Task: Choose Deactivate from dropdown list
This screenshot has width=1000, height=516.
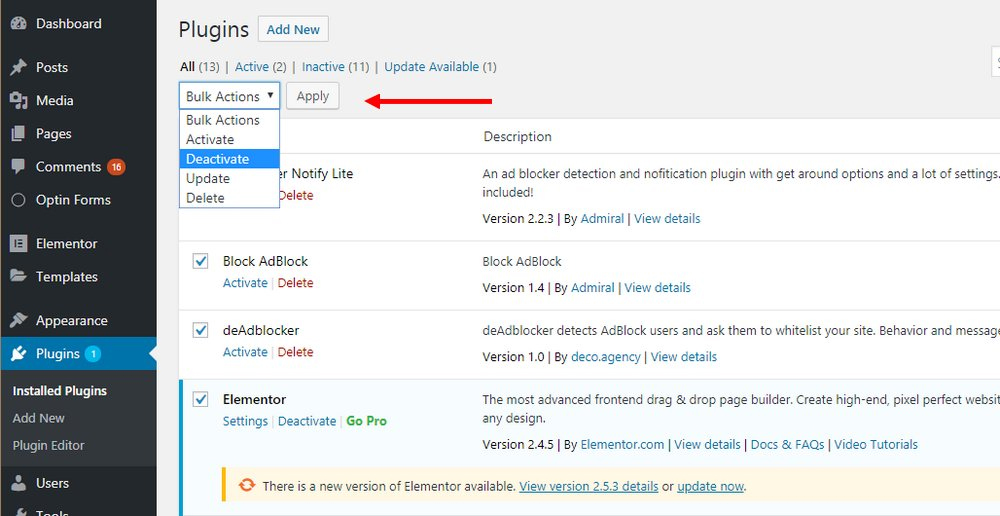Action: click(x=230, y=159)
